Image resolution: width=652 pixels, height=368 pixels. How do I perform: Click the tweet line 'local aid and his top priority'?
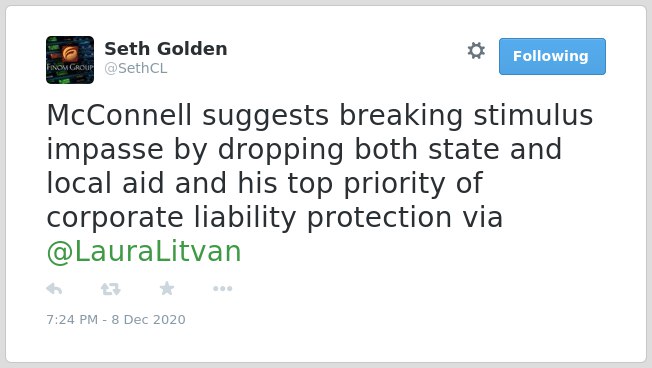[245, 183]
